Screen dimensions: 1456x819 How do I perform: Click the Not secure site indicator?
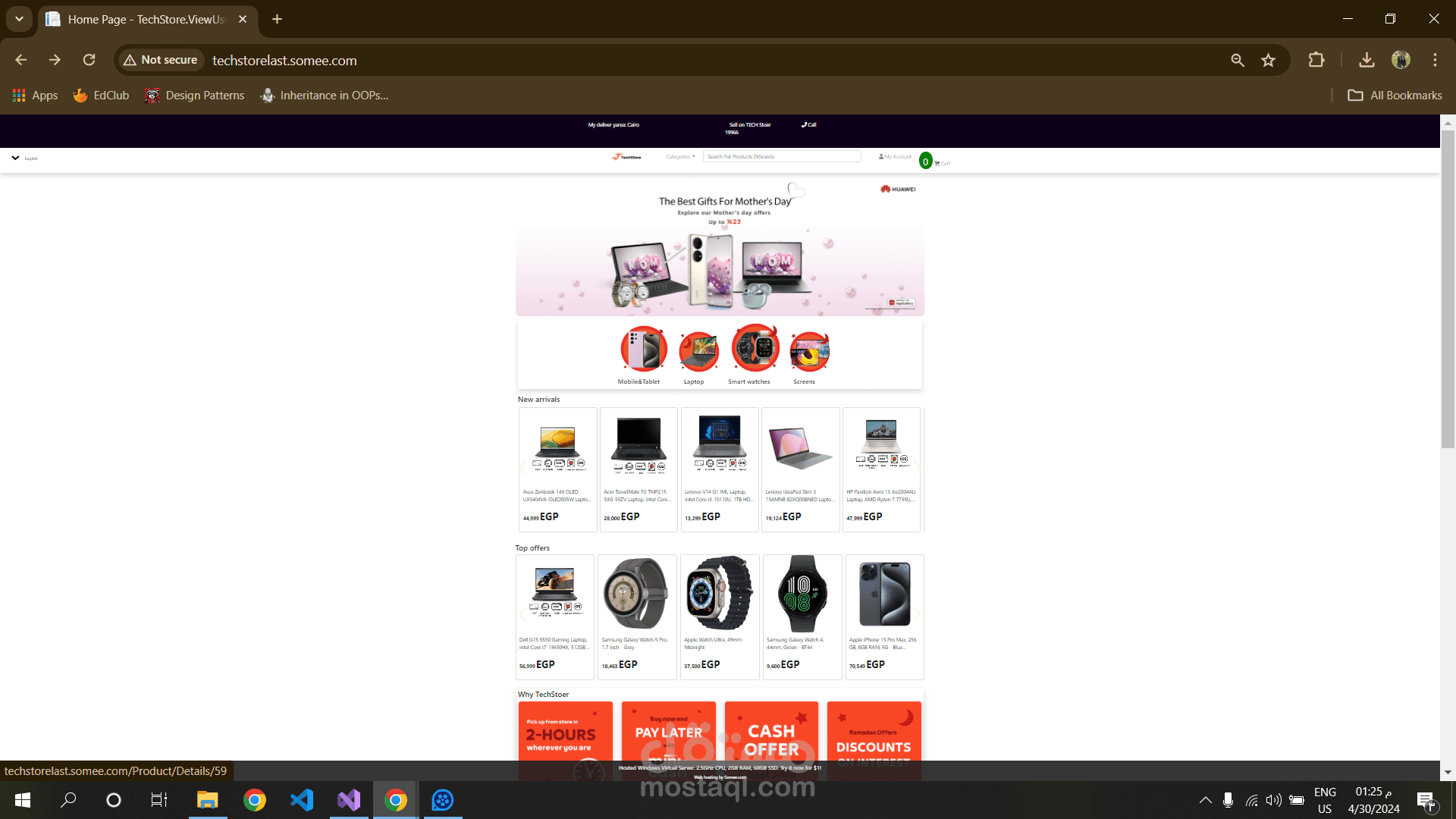pos(161,60)
